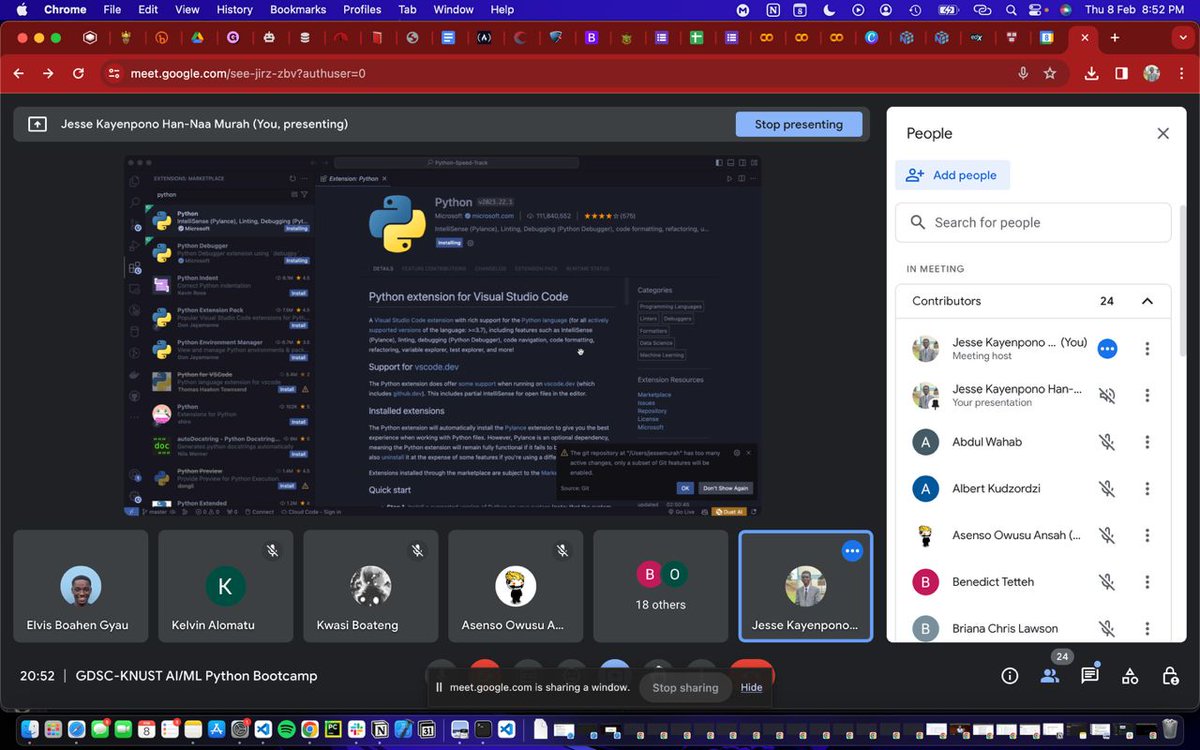Viewport: 1200px width, 750px height.
Task: Open Spotlight search in macOS menu bar
Action: (x=1011, y=9)
